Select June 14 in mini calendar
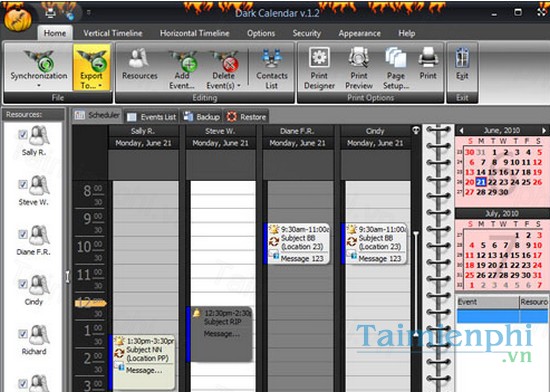 point(481,172)
